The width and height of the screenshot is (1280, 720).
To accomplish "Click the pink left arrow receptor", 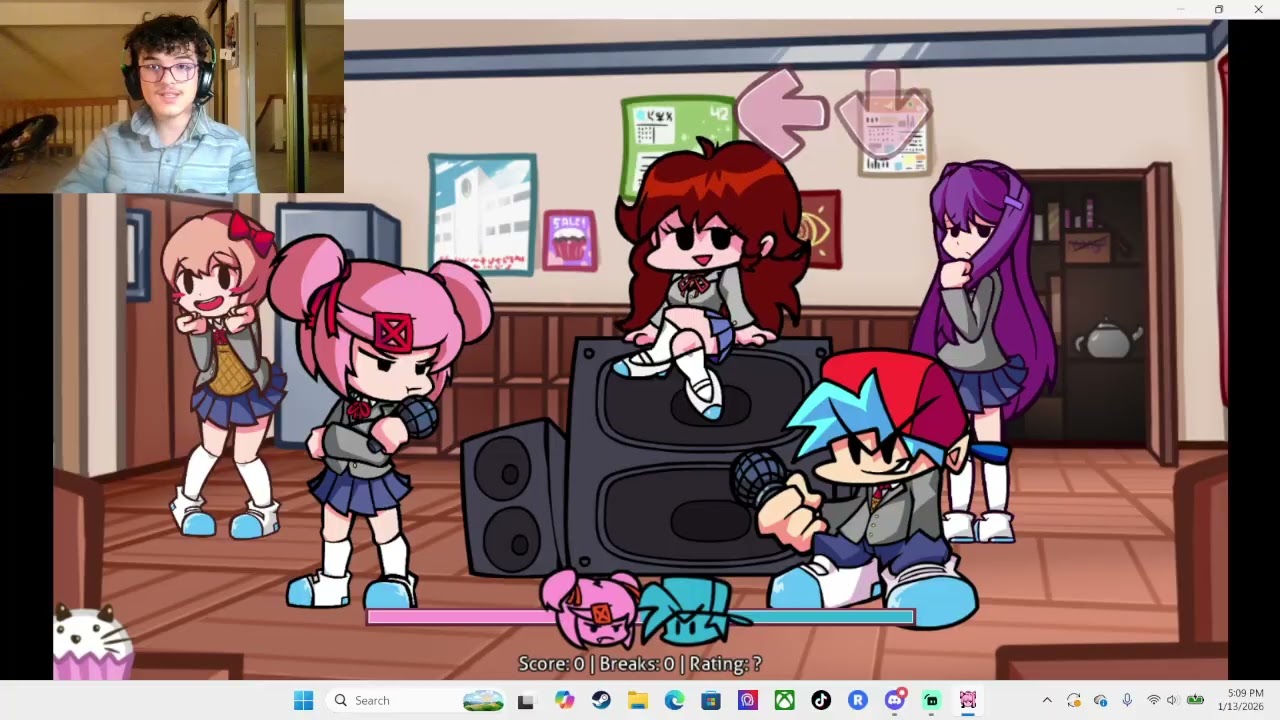I will 783,114.
